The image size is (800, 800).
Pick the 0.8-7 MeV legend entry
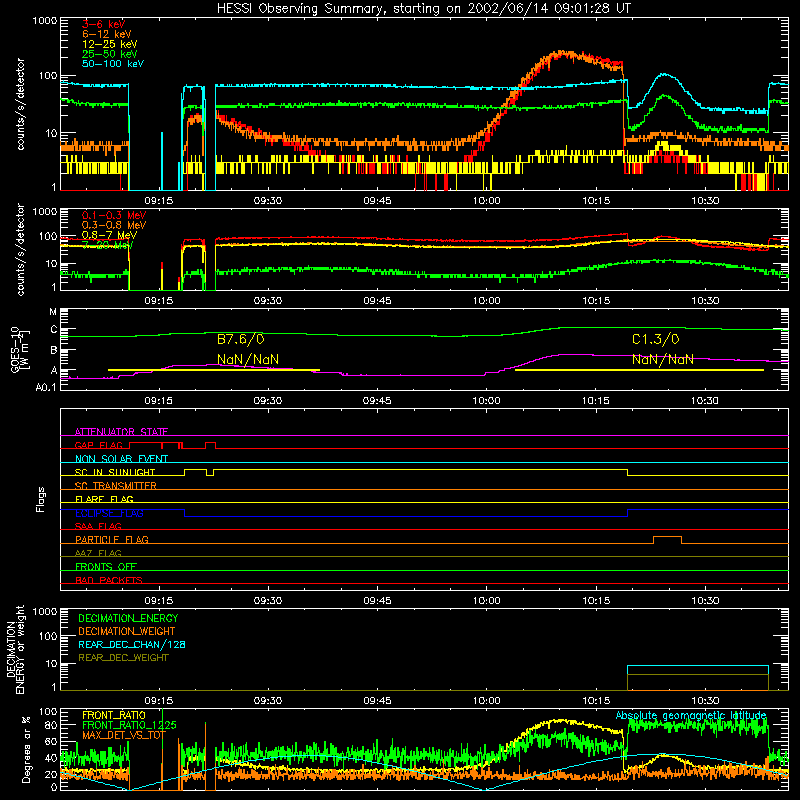pos(109,235)
